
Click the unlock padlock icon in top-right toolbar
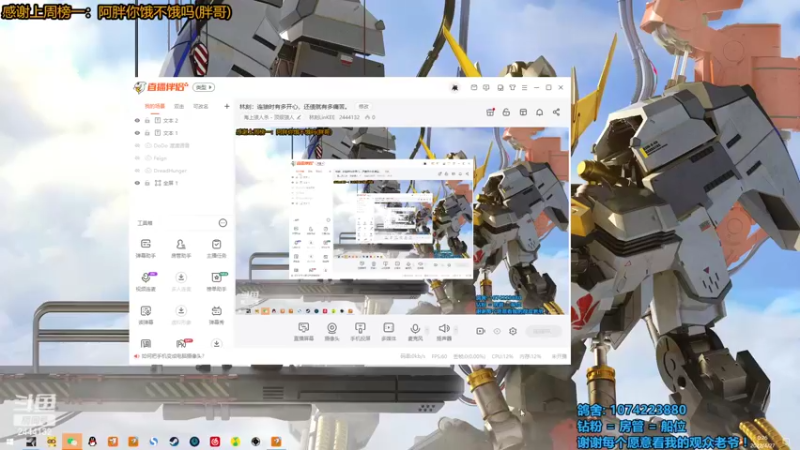(x=506, y=112)
